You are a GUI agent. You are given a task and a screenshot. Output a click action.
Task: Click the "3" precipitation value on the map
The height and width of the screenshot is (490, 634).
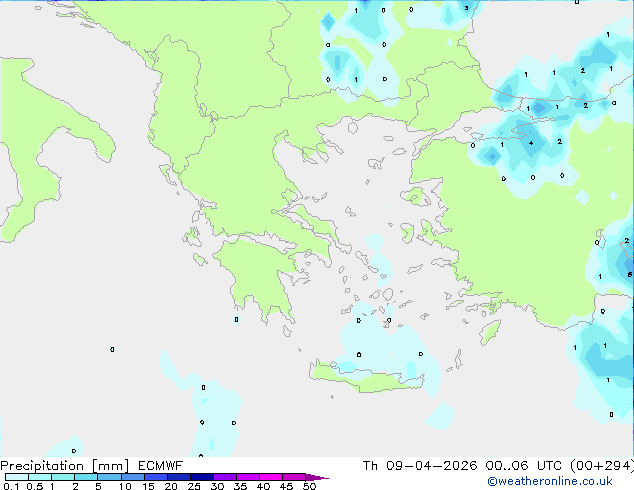point(466,8)
